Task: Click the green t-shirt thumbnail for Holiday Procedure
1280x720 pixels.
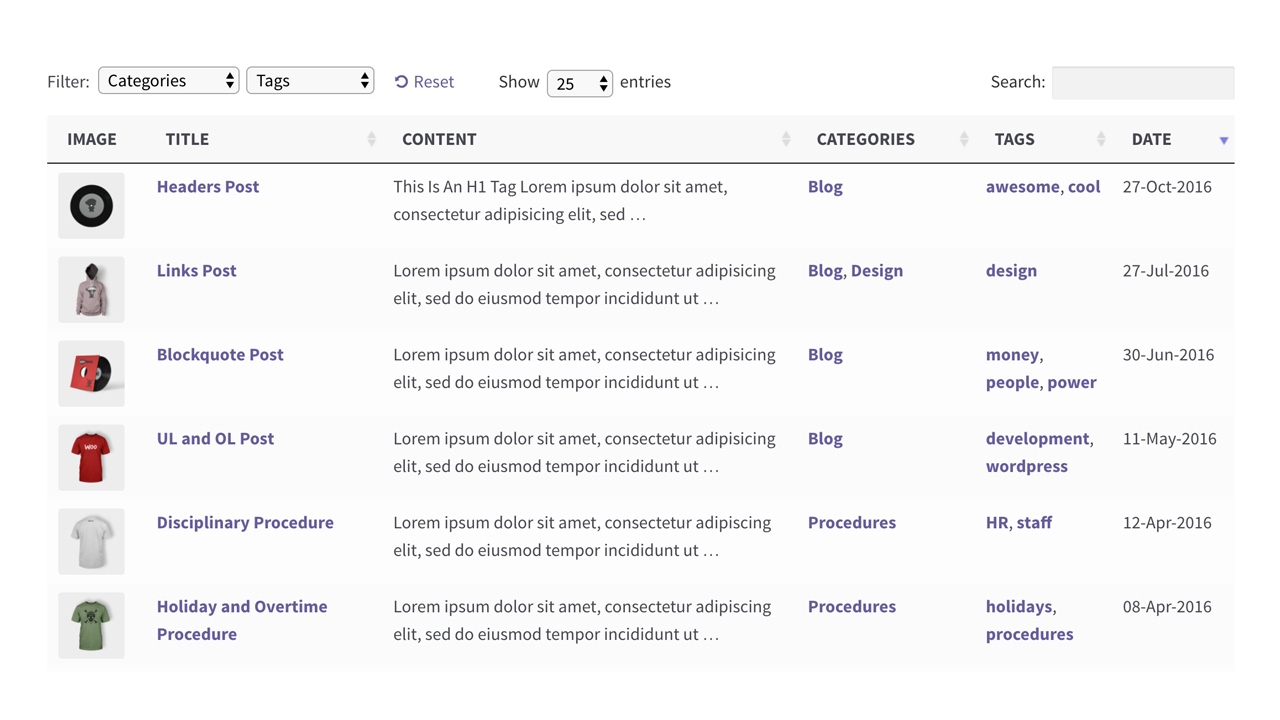Action: coord(91,626)
